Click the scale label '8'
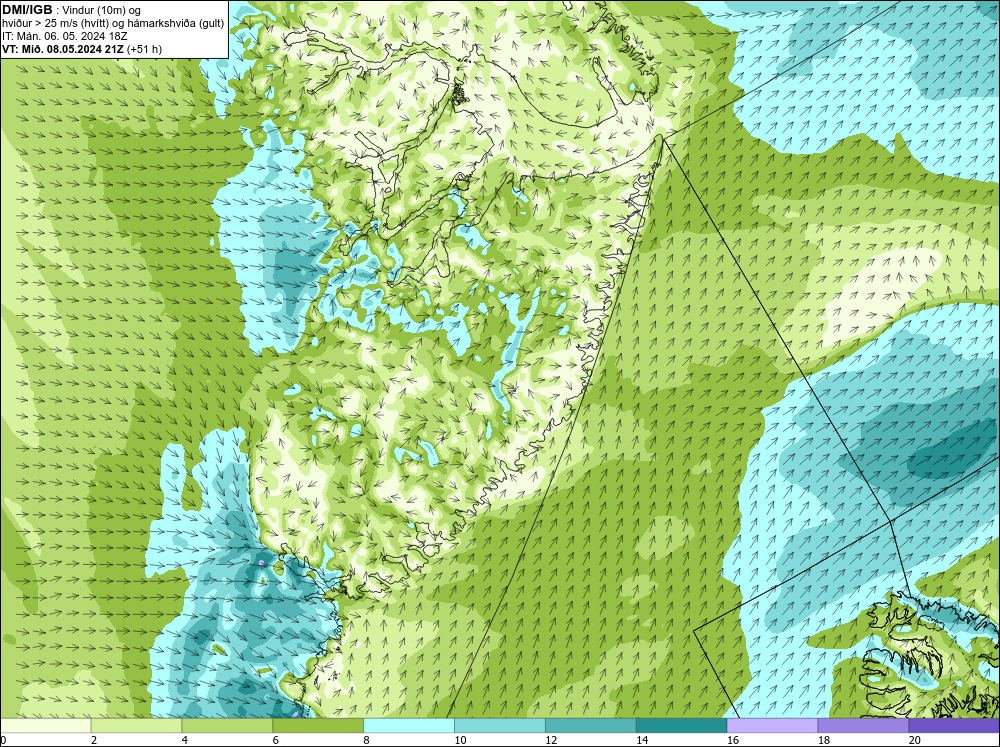1000x747 pixels. coord(366,740)
